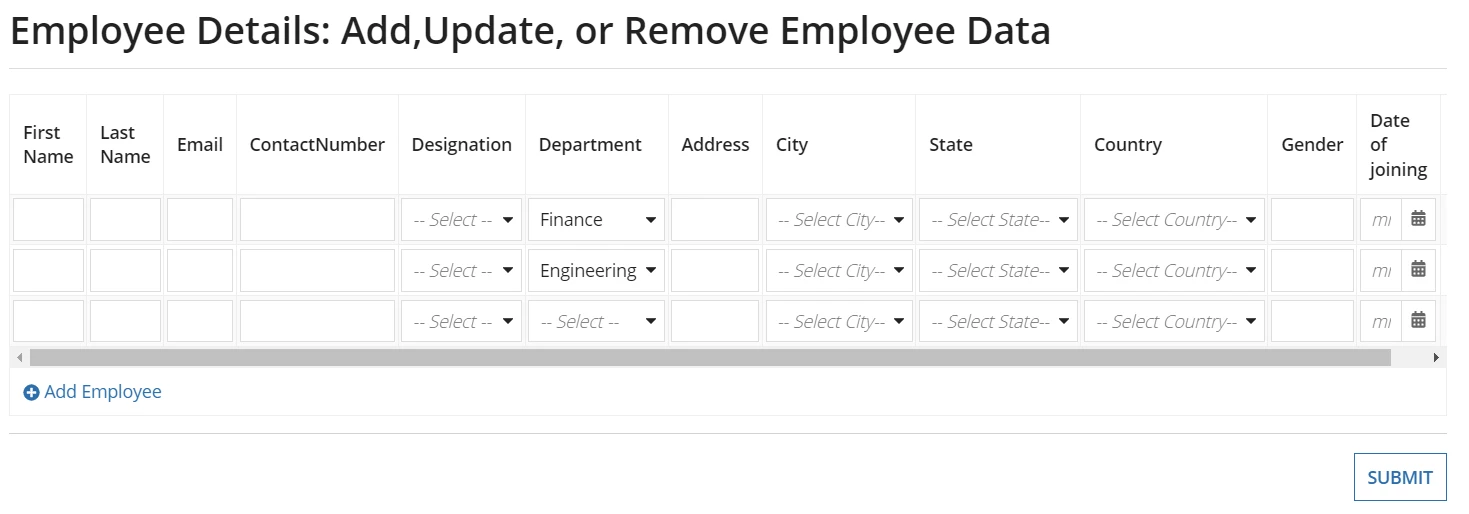Screen dimensions: 1469x514
Task: Open the Engineering department dropdown
Action: [596, 270]
